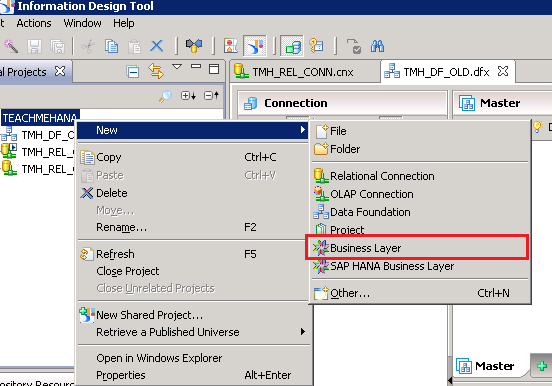Image resolution: width=552 pixels, height=386 pixels.
Task: Select SAP HANA Business Layer entry
Action: point(420,266)
